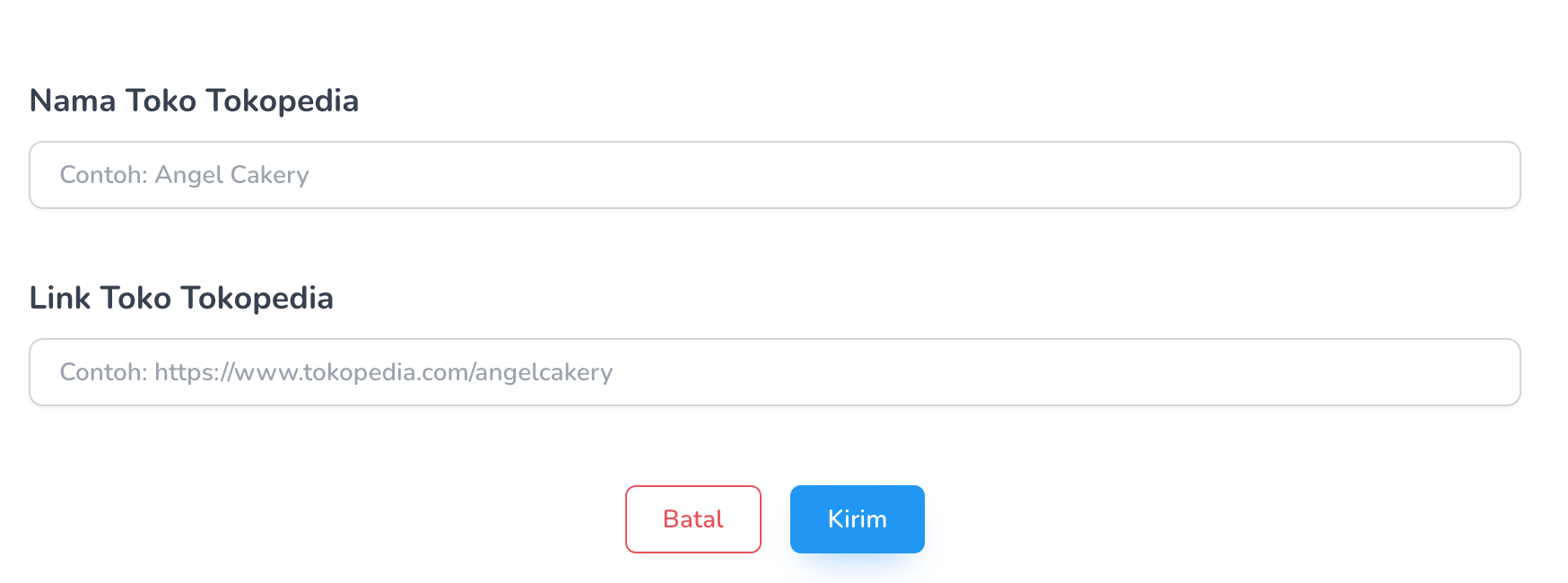Viewport: 1568px width, 583px height.
Task: Cancel the form using Batal
Action: tap(693, 519)
